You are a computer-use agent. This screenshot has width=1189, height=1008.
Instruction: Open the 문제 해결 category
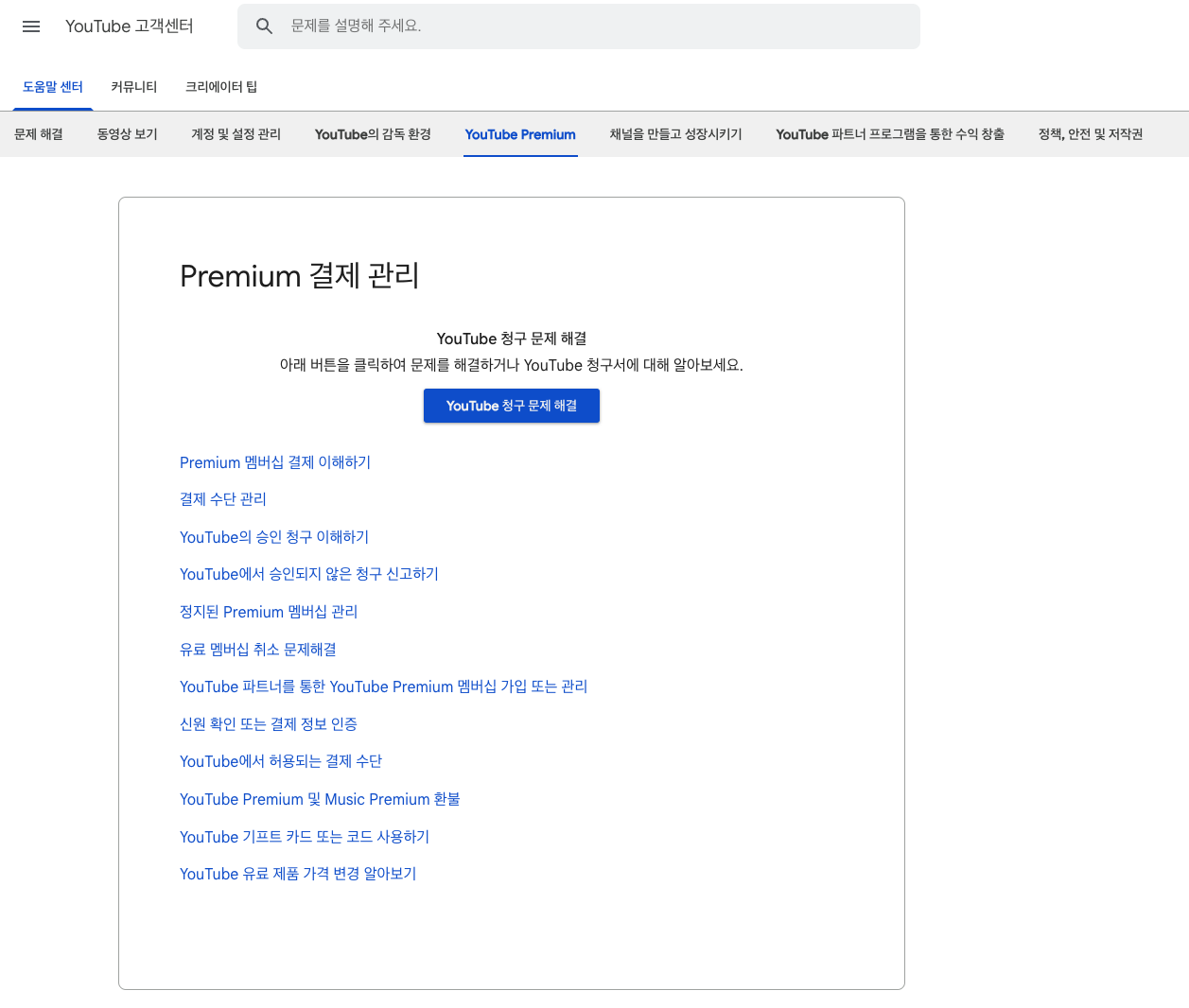[39, 134]
